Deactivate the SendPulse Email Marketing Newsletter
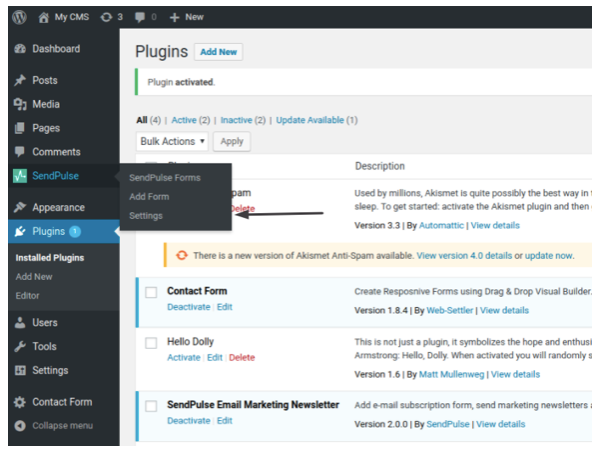This screenshot has height=456, width=613. tap(189, 421)
